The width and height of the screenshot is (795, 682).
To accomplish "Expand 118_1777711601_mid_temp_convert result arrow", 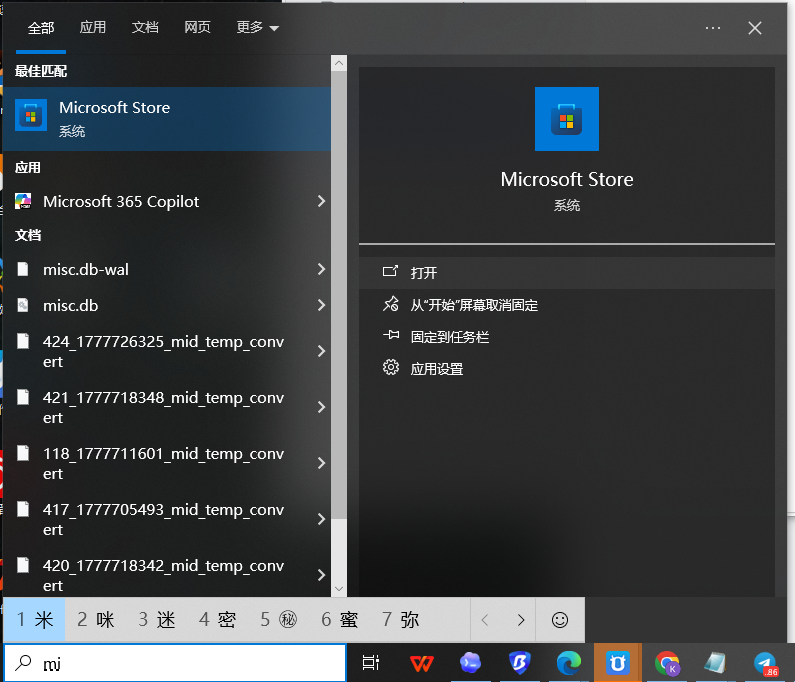I will coord(321,463).
